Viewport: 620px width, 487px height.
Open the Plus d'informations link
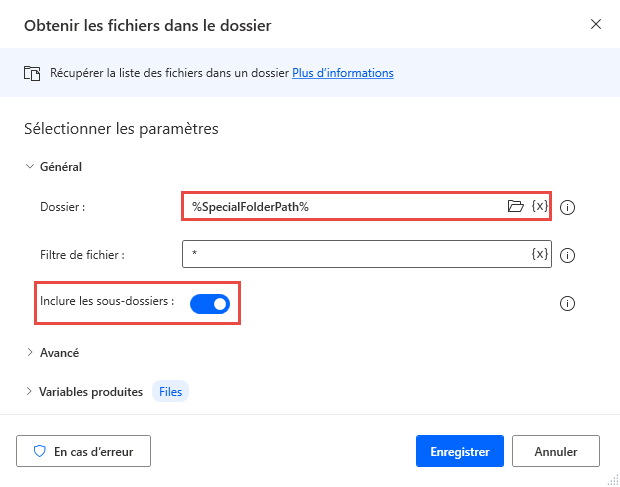[x=342, y=73]
